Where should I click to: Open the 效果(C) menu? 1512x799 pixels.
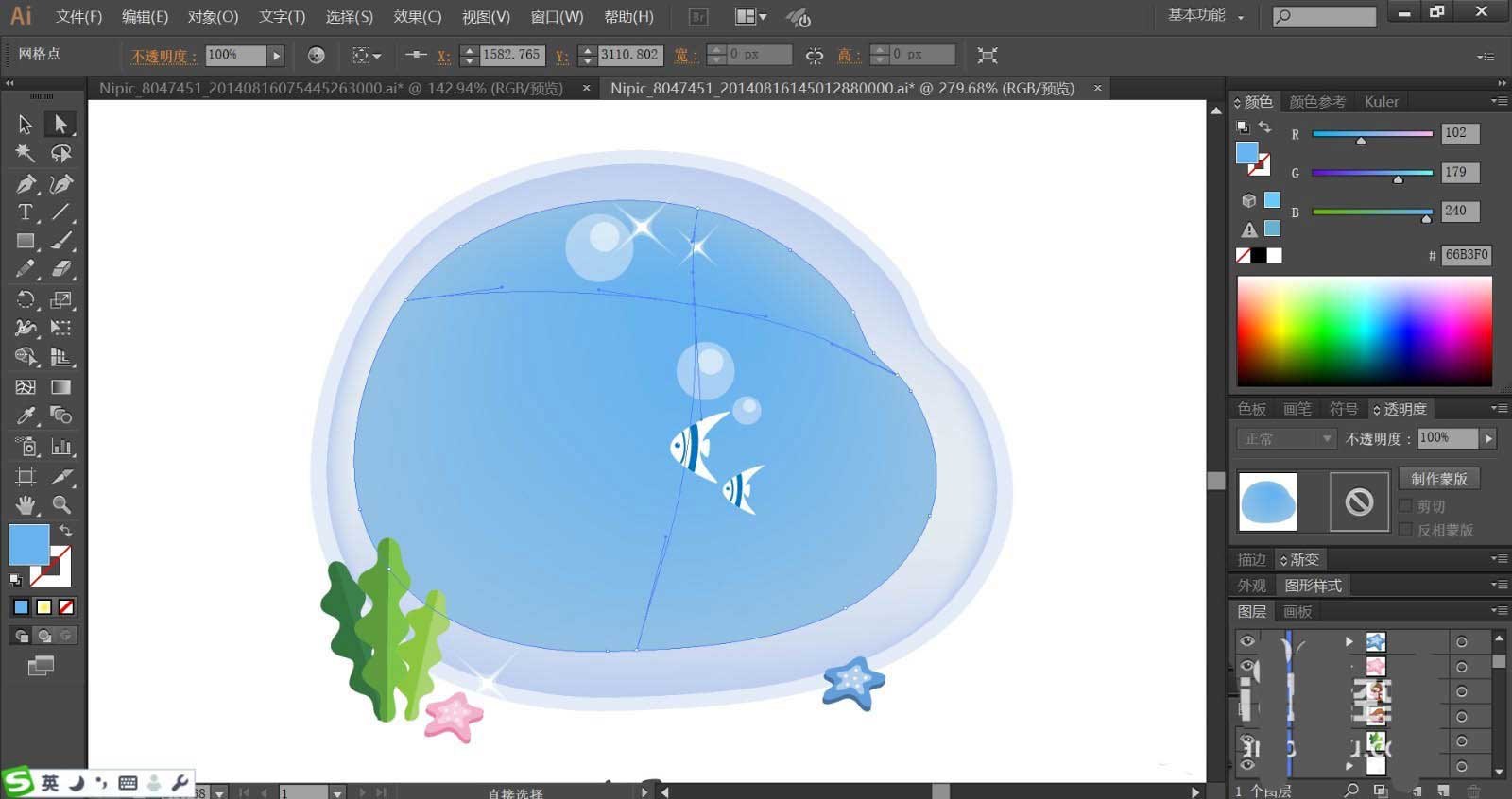pyautogui.click(x=417, y=17)
